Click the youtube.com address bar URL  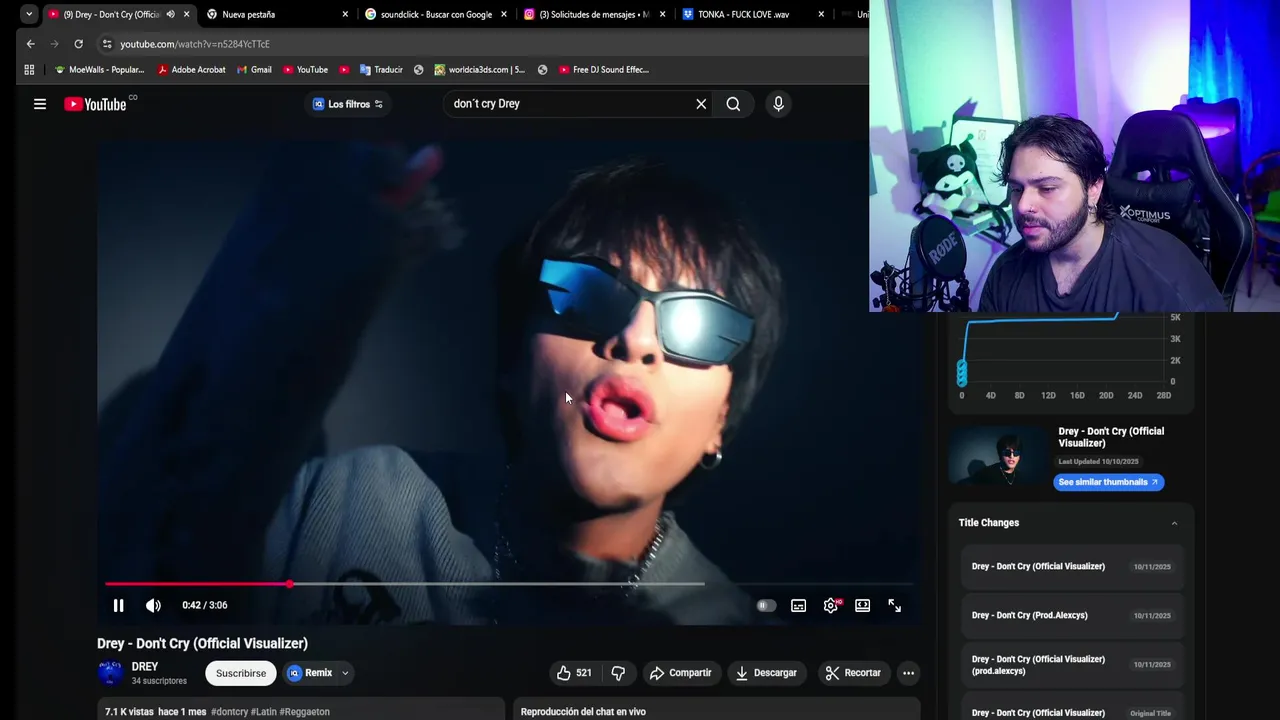(195, 44)
